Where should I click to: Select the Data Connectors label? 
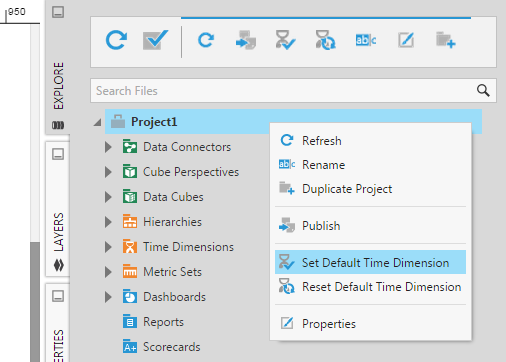point(187,147)
